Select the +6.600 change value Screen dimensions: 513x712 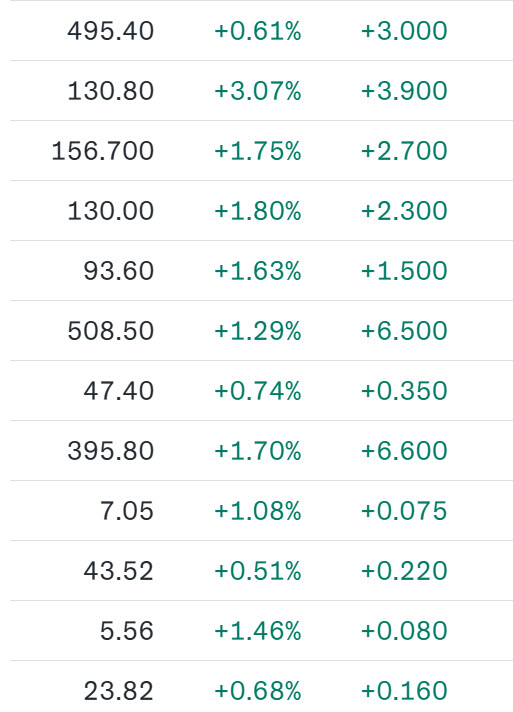point(404,450)
